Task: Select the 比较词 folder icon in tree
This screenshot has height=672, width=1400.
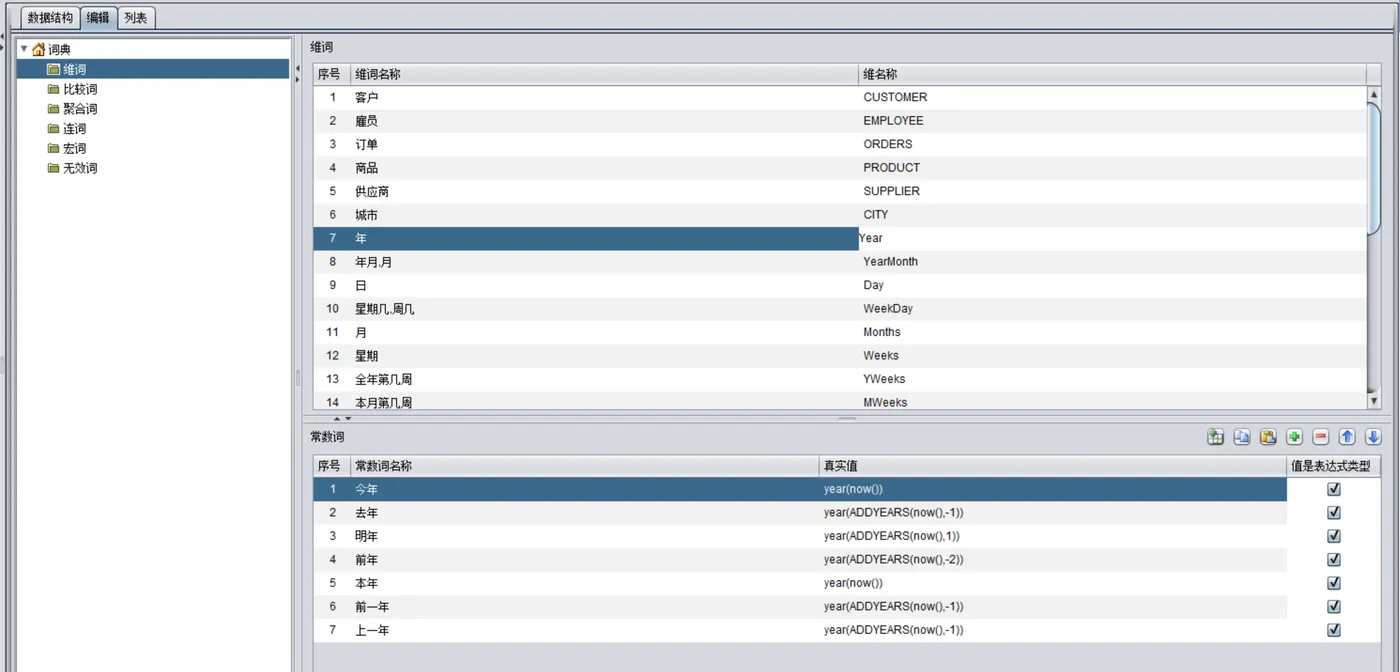Action: 54,89
